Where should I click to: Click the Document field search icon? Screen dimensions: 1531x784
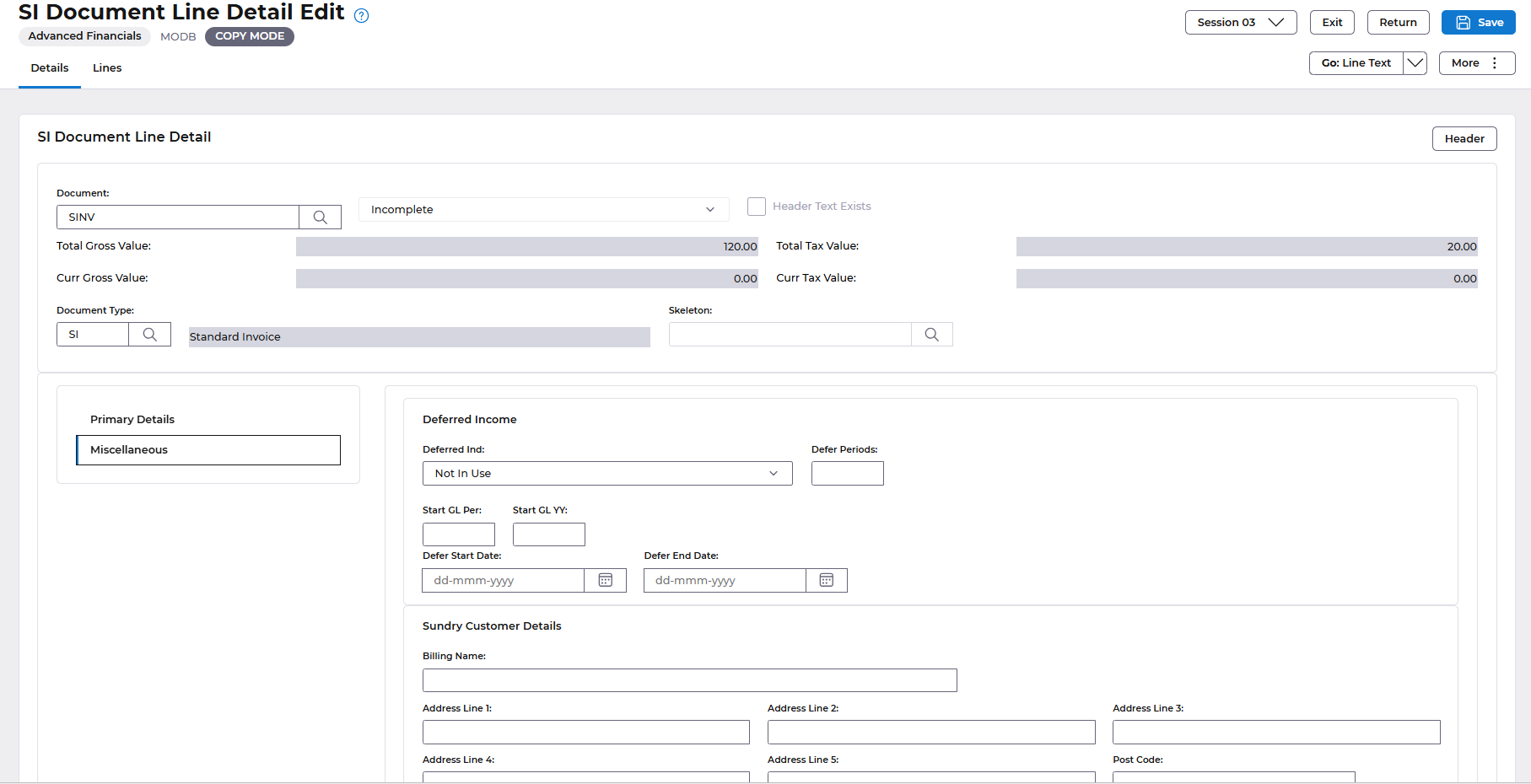(x=320, y=217)
